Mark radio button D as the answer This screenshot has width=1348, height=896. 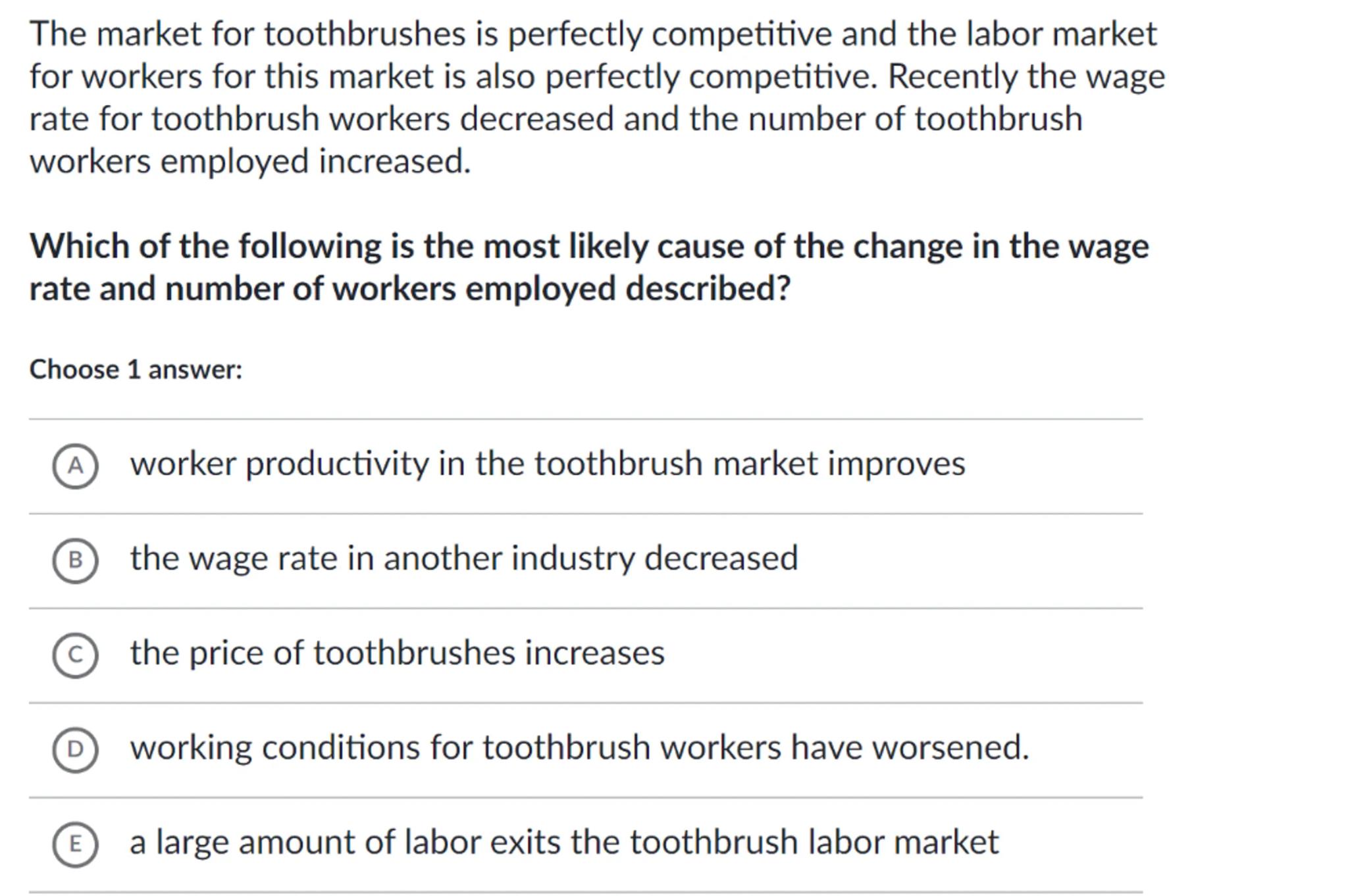coord(75,750)
